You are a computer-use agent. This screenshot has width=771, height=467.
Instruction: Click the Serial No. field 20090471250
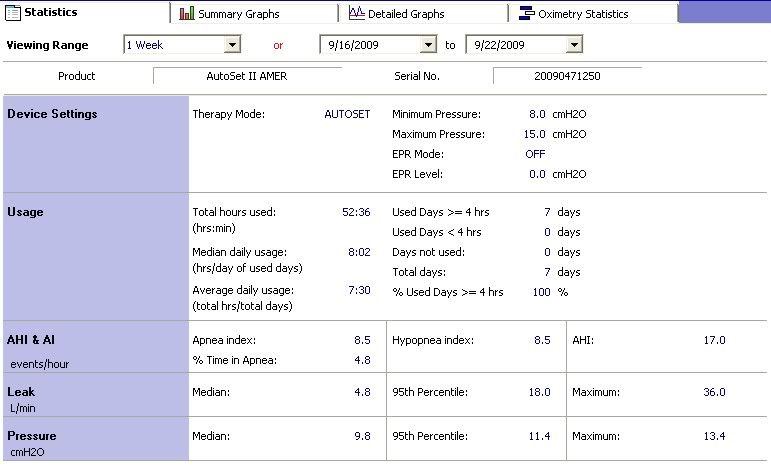567,76
